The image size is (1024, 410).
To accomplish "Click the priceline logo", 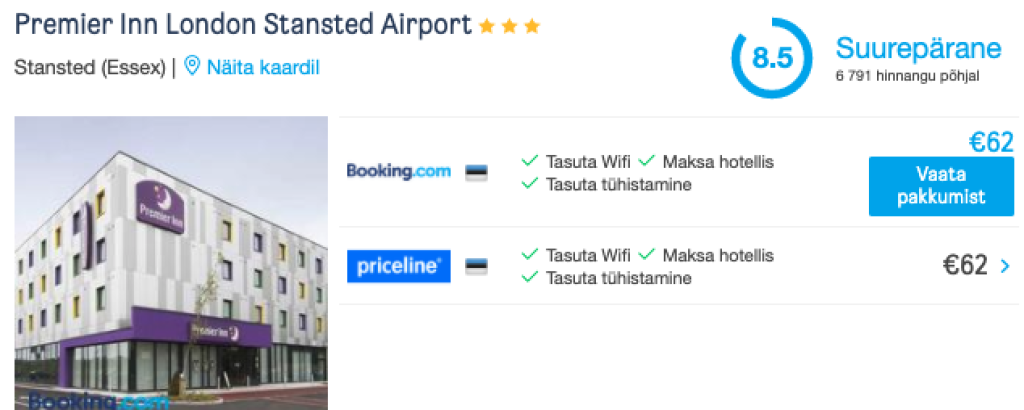I will [x=398, y=266].
